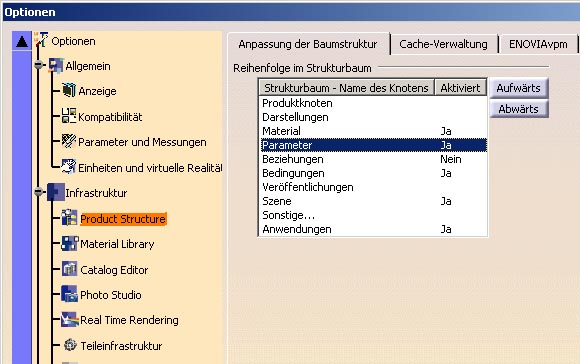Open the Material Library entry
Viewport: 580px width, 364px height.
click(x=117, y=244)
